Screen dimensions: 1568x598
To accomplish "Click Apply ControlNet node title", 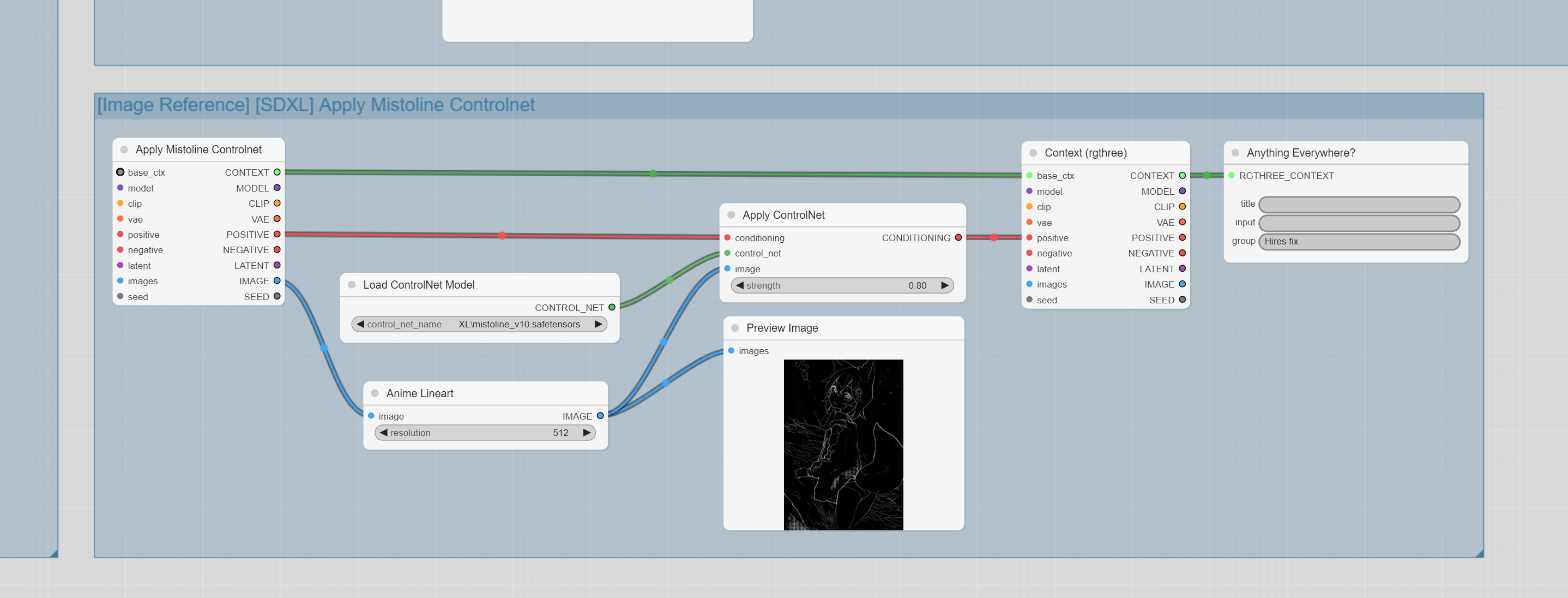I will pos(783,215).
